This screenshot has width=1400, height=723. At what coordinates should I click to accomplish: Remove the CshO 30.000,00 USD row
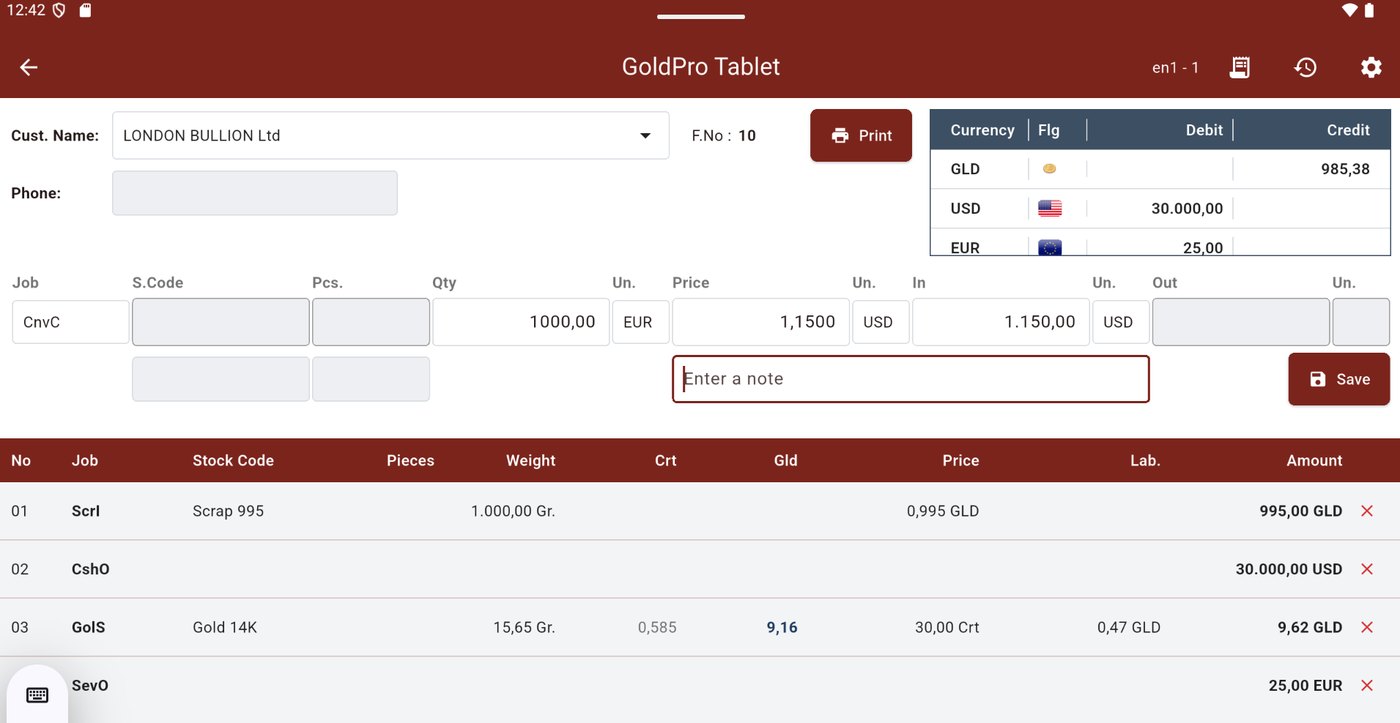click(x=1367, y=569)
